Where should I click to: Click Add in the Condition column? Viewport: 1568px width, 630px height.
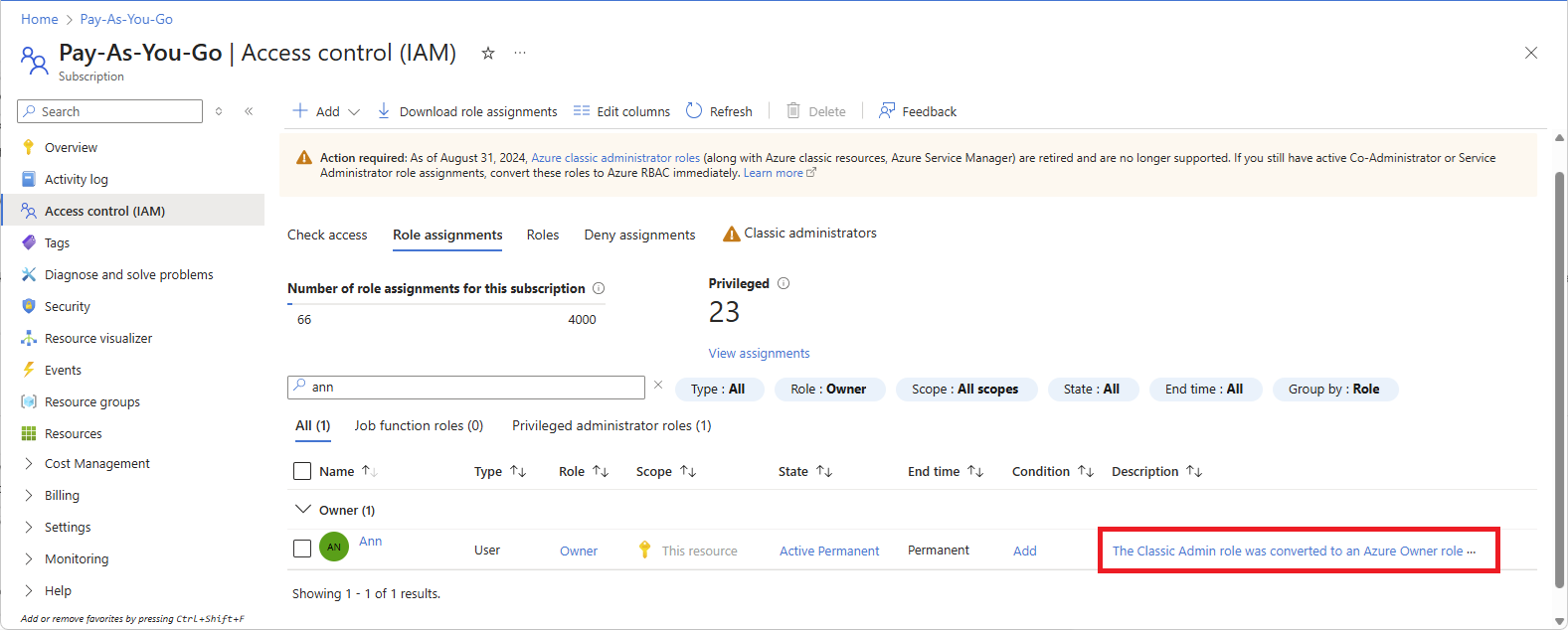coord(1025,551)
